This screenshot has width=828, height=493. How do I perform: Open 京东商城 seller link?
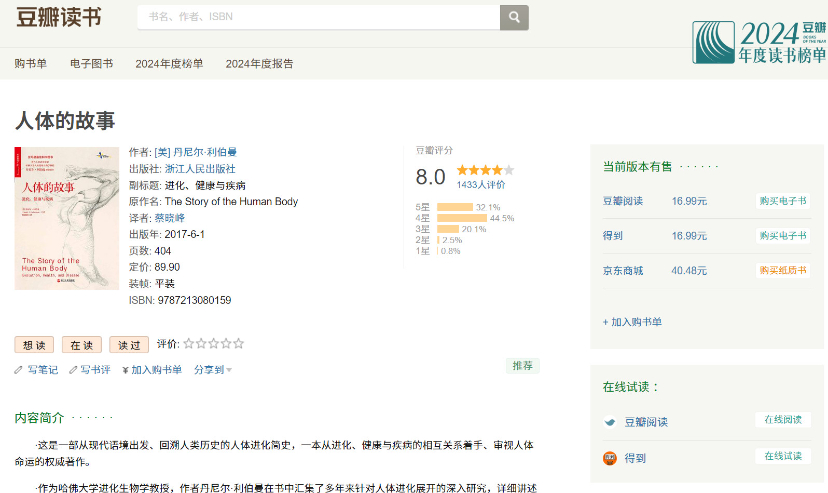623,271
